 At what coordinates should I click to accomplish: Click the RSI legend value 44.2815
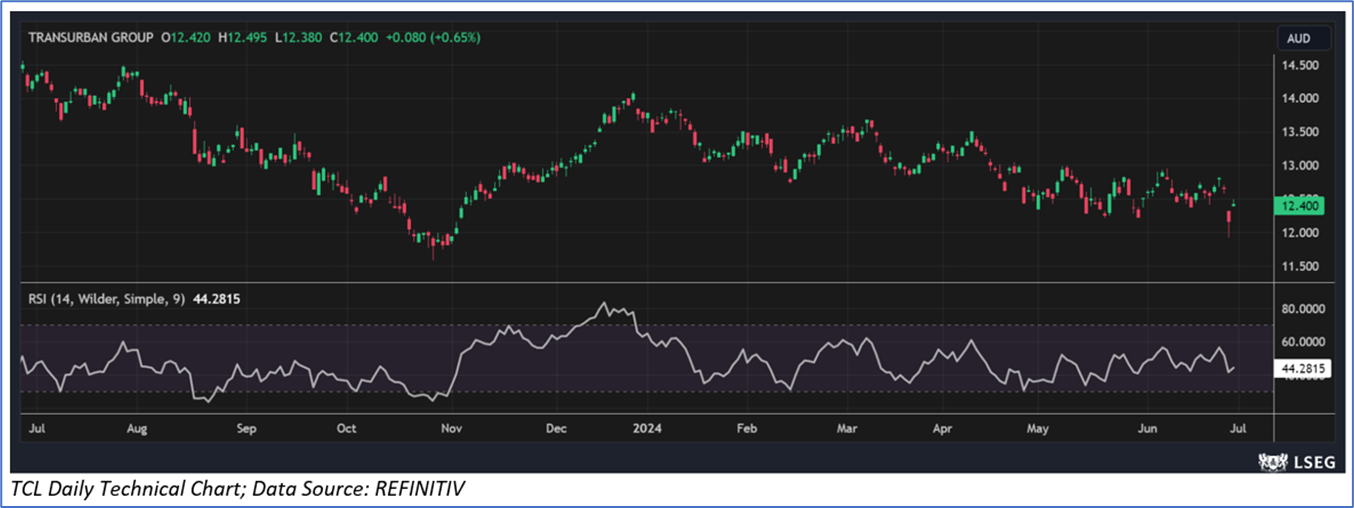[217, 298]
